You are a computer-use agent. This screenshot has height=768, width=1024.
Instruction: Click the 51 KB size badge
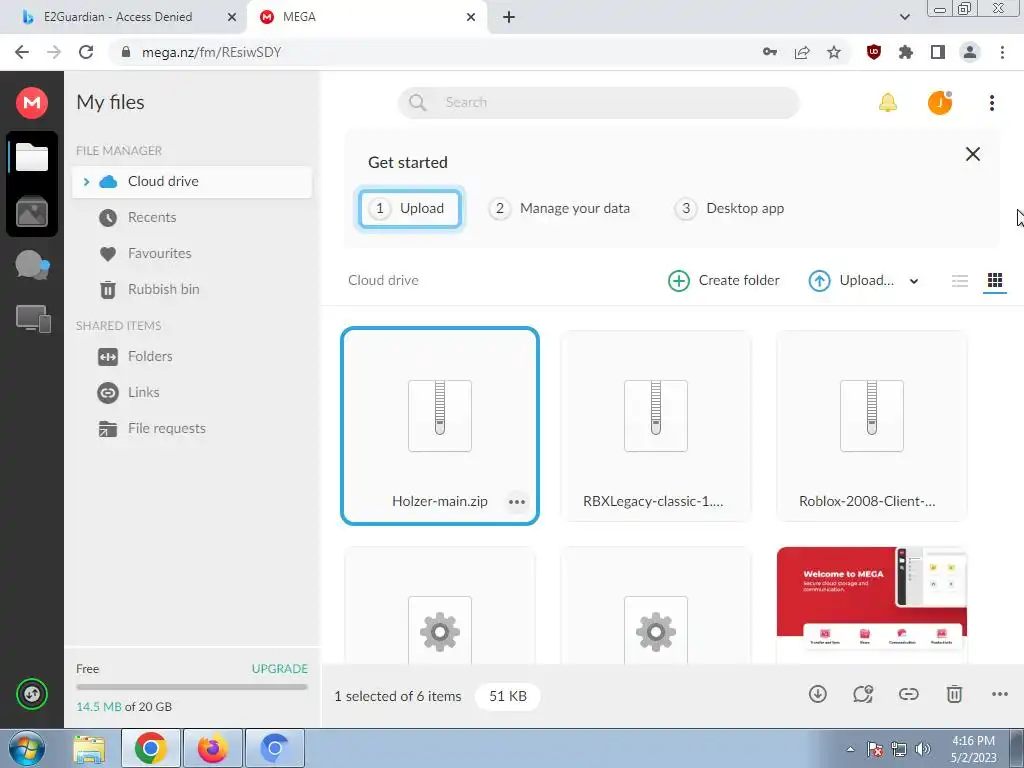click(x=508, y=696)
